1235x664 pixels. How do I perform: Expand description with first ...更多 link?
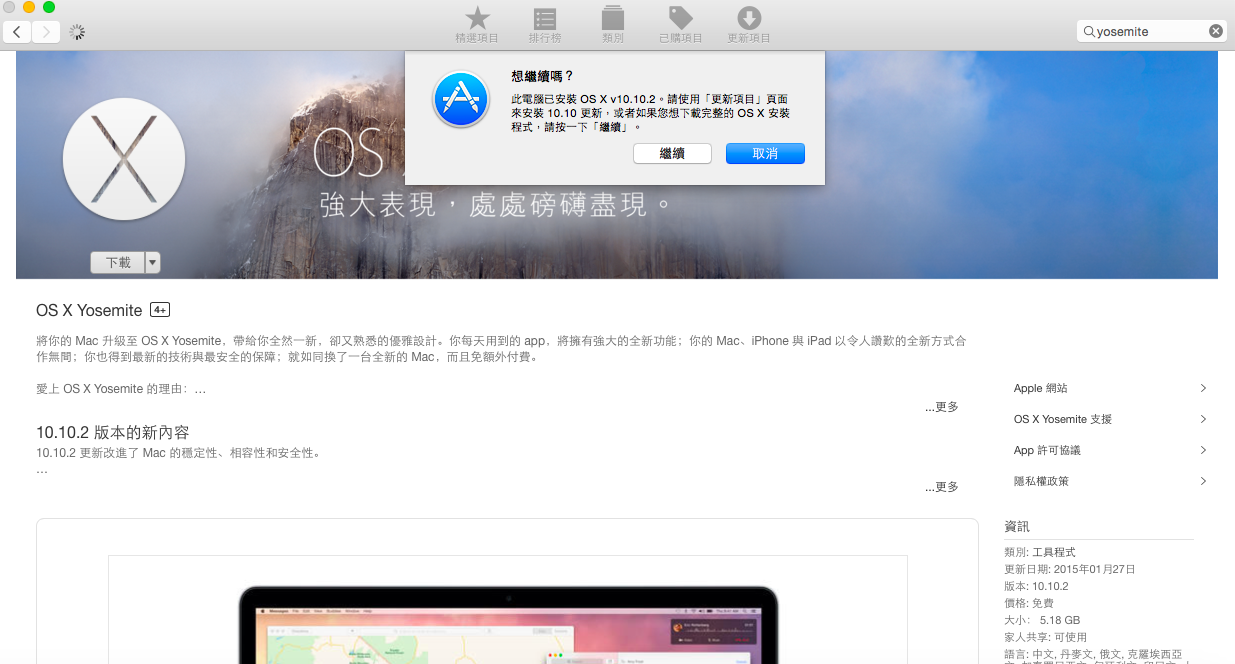[x=941, y=407]
